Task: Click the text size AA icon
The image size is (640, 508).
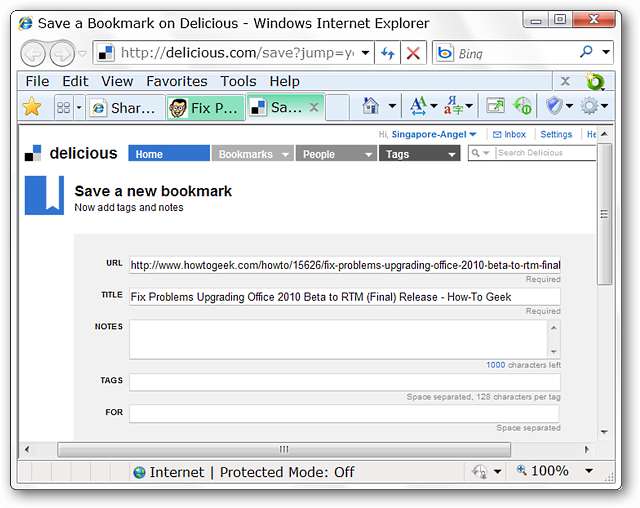Action: coord(418,106)
